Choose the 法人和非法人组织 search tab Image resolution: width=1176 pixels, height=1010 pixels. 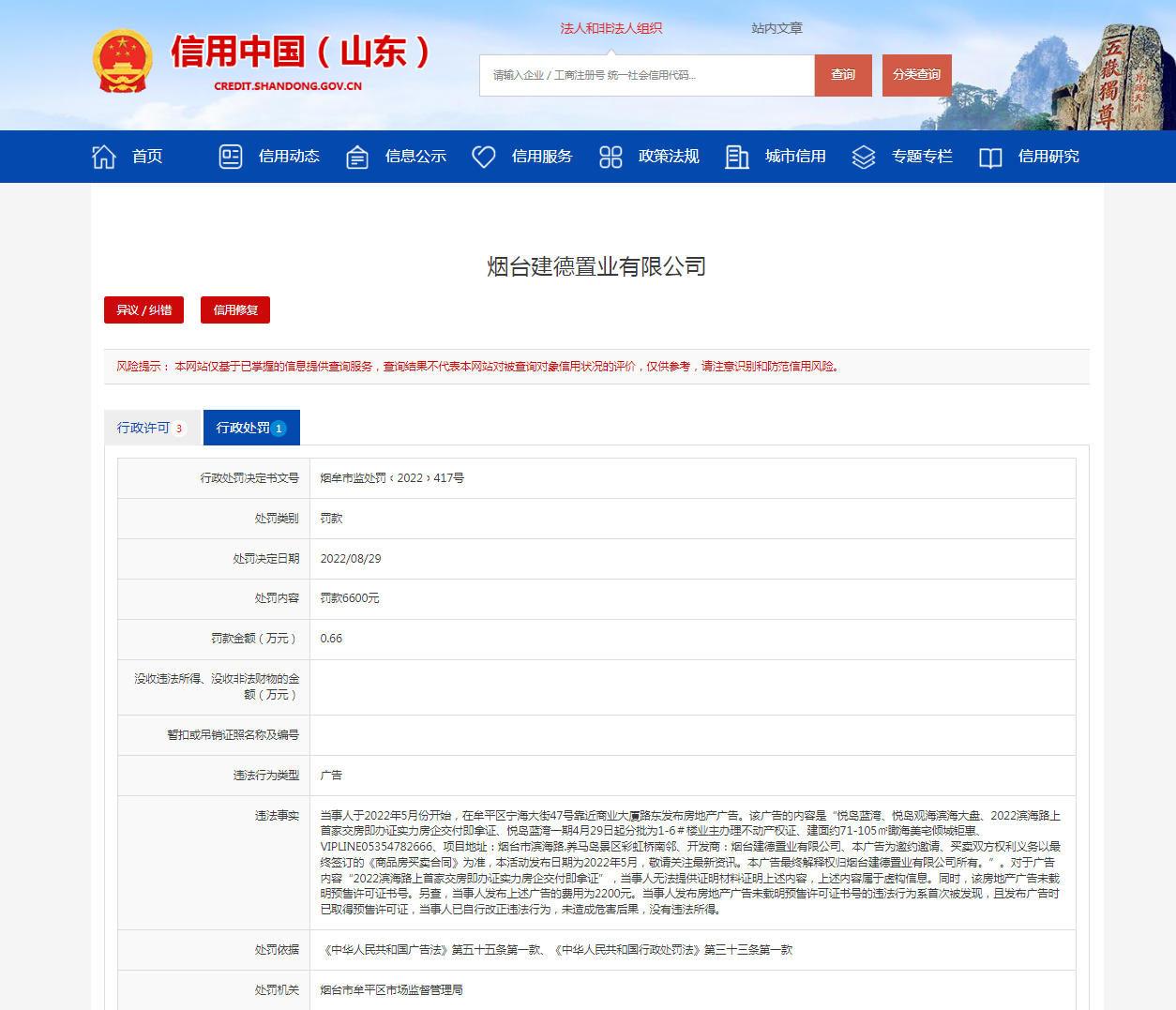(x=611, y=28)
